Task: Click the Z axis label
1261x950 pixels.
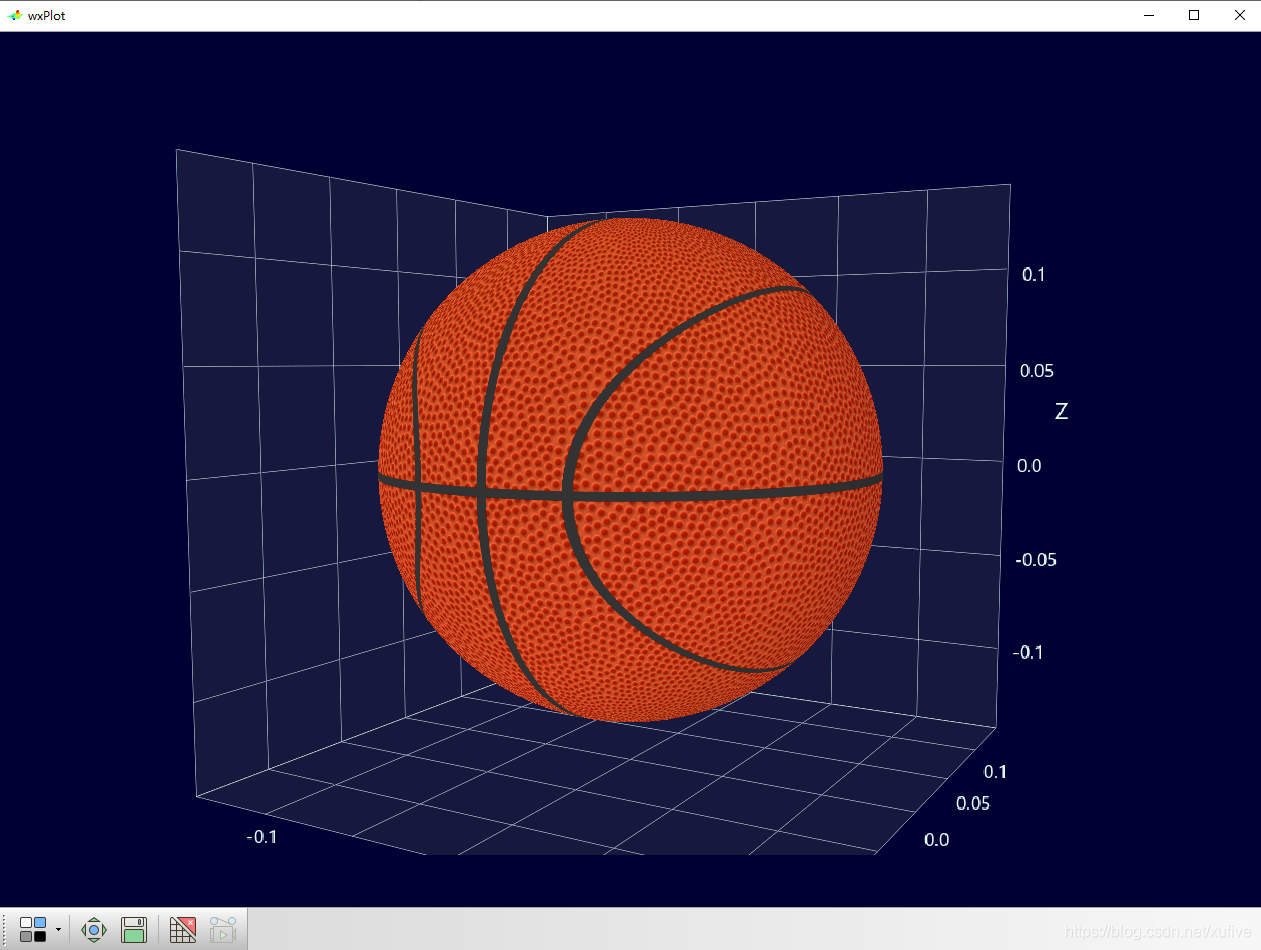Action: pyautogui.click(x=1061, y=411)
